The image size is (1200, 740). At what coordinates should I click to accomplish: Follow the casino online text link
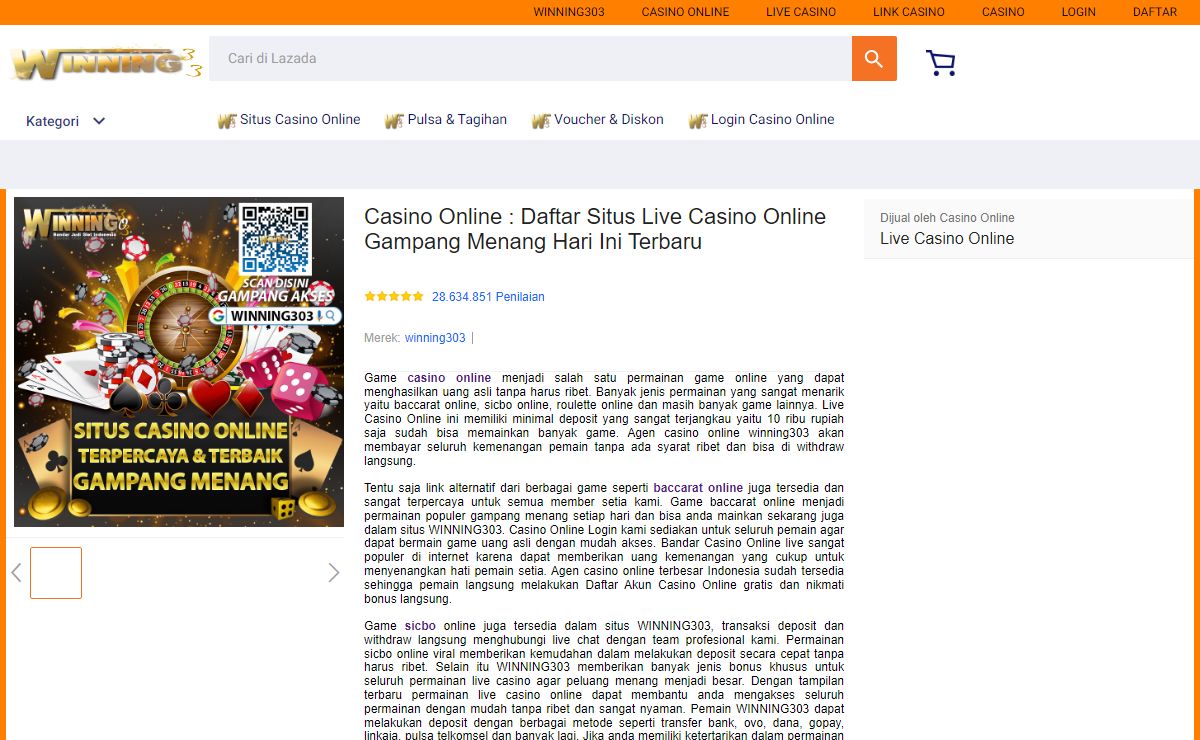[x=449, y=378]
